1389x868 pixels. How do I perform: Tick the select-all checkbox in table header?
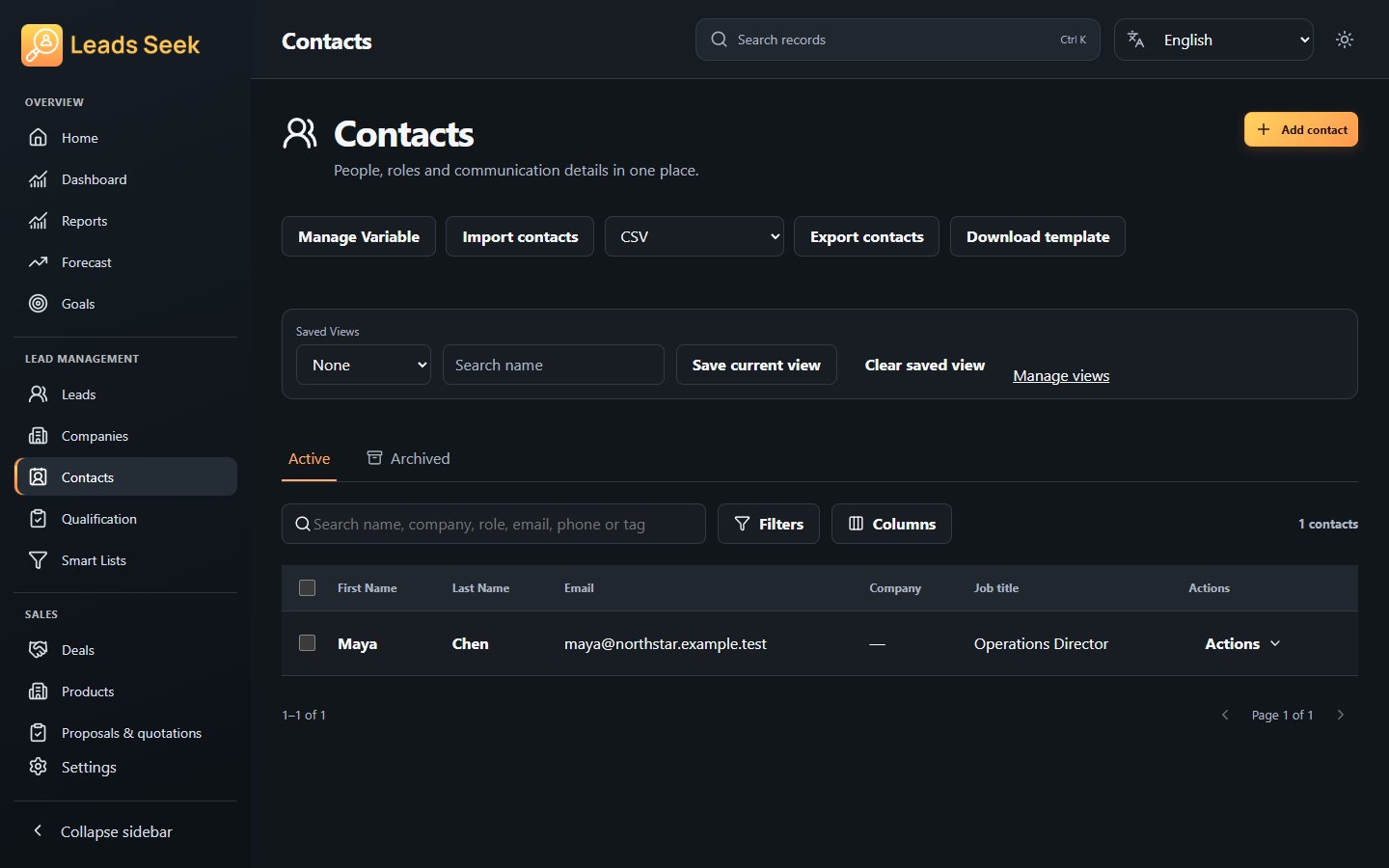coord(308,588)
